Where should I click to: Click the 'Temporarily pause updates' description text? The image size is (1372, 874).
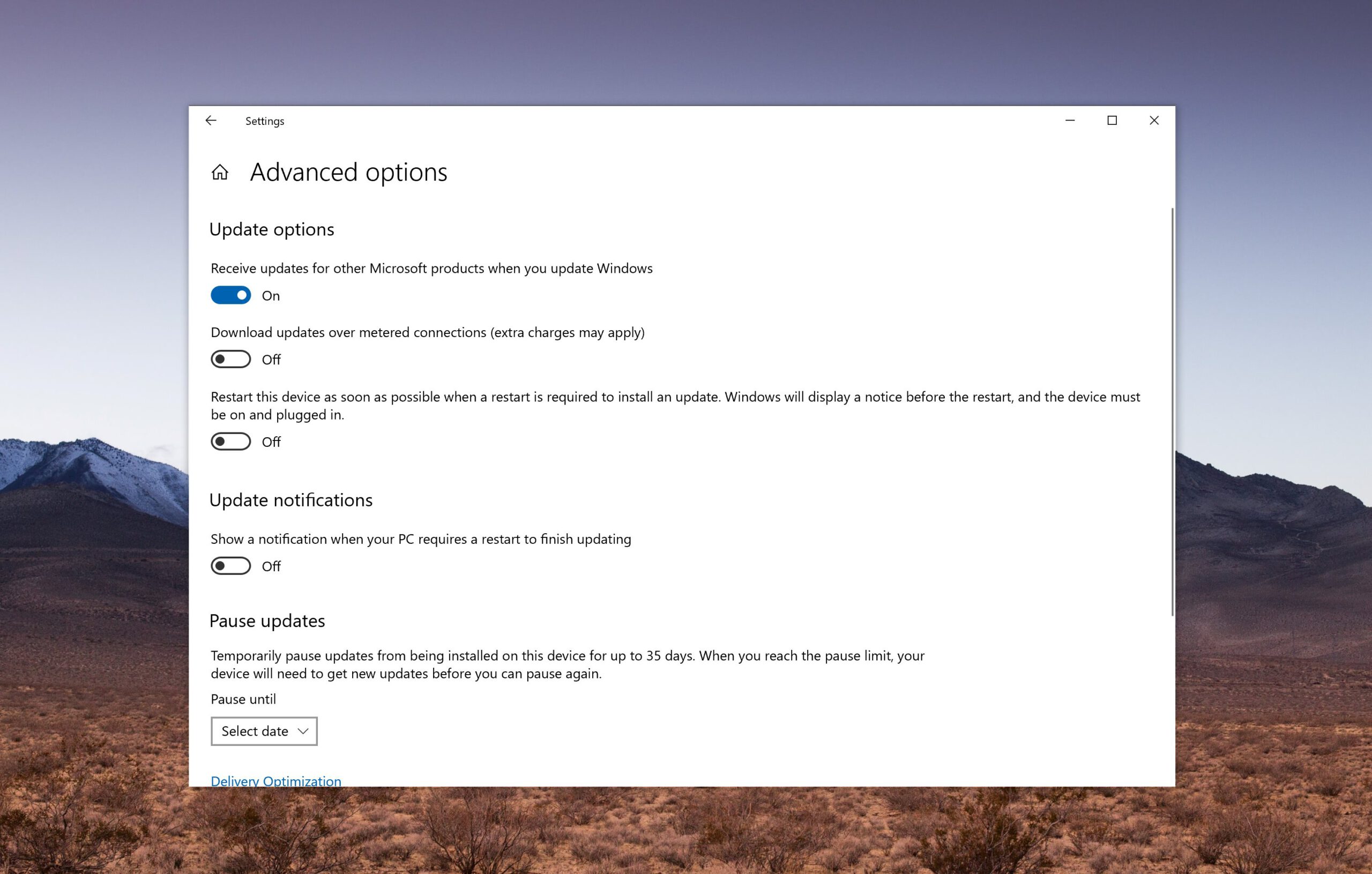pos(568,664)
